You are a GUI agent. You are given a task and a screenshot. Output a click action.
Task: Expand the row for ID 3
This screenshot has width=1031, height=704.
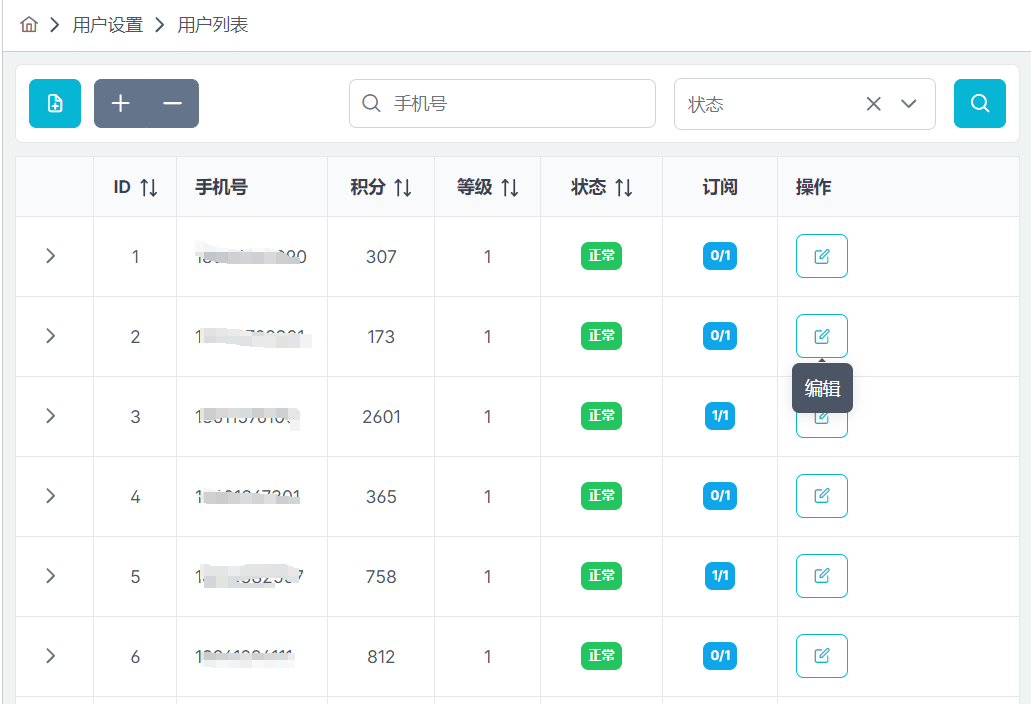point(51,415)
